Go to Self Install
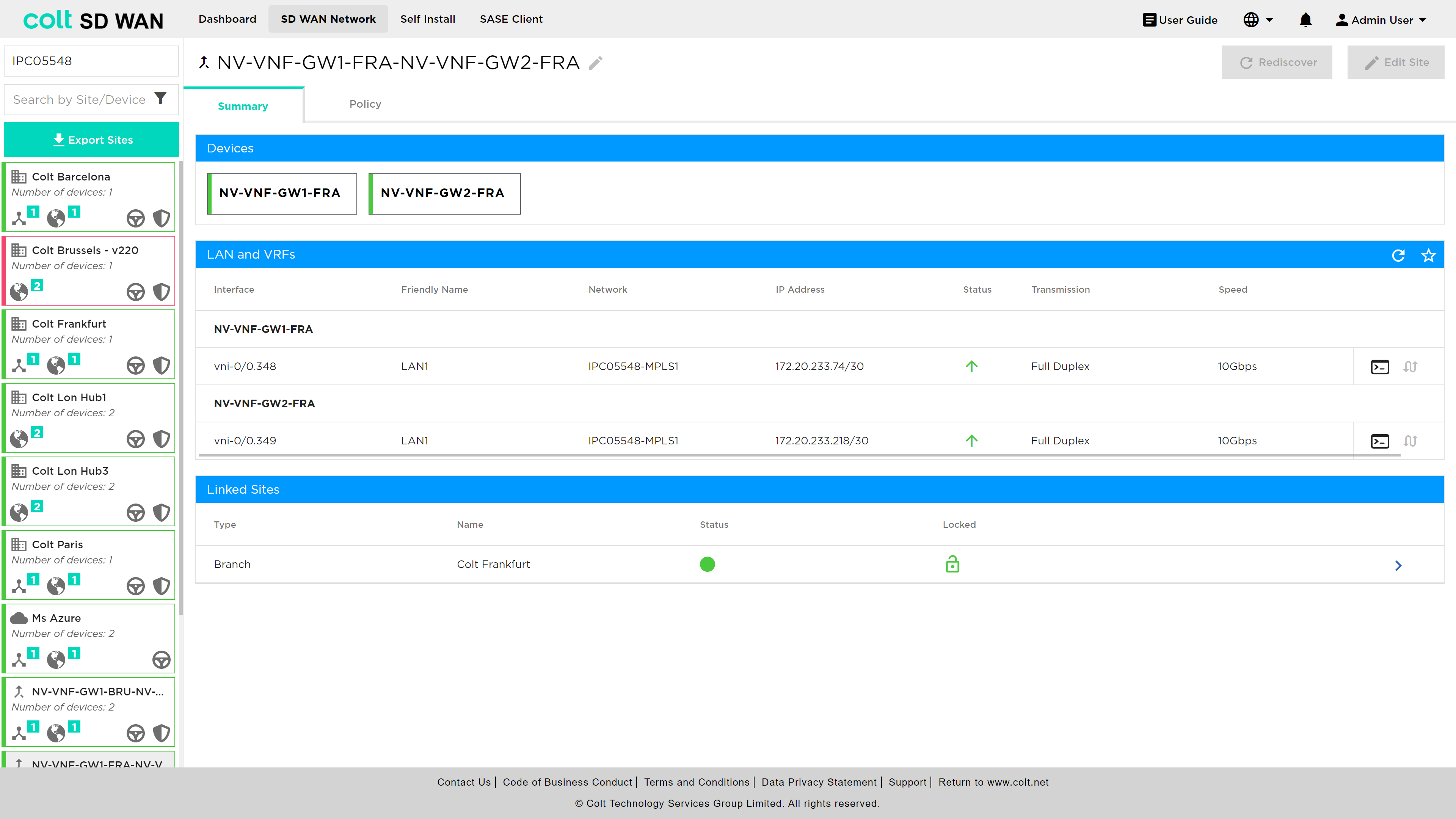Image resolution: width=1456 pixels, height=819 pixels. [428, 19]
